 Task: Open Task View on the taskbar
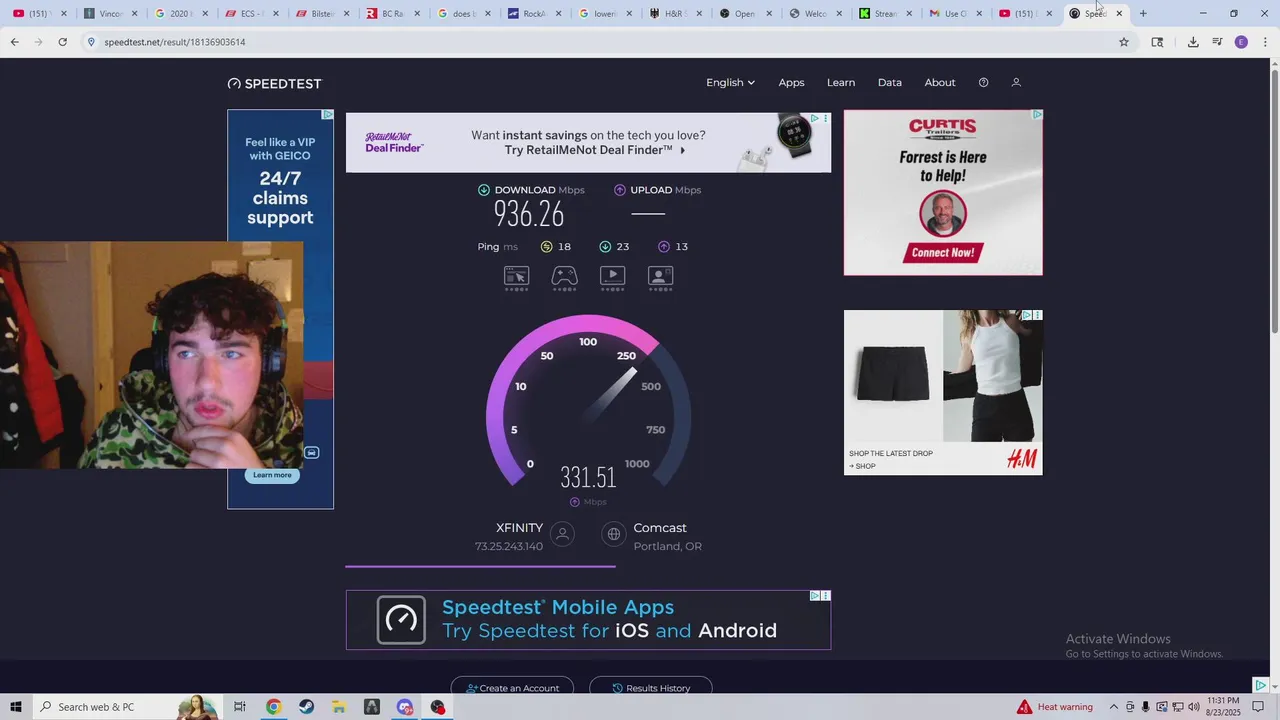pyautogui.click(x=240, y=707)
